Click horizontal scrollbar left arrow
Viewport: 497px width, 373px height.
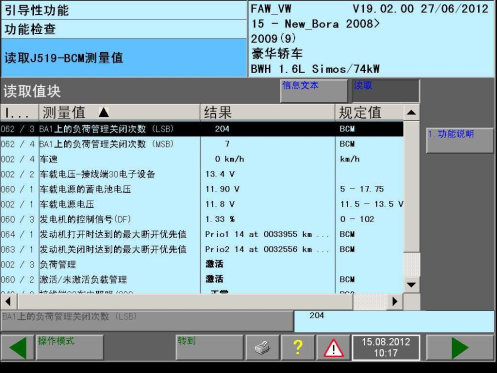pos(8,301)
